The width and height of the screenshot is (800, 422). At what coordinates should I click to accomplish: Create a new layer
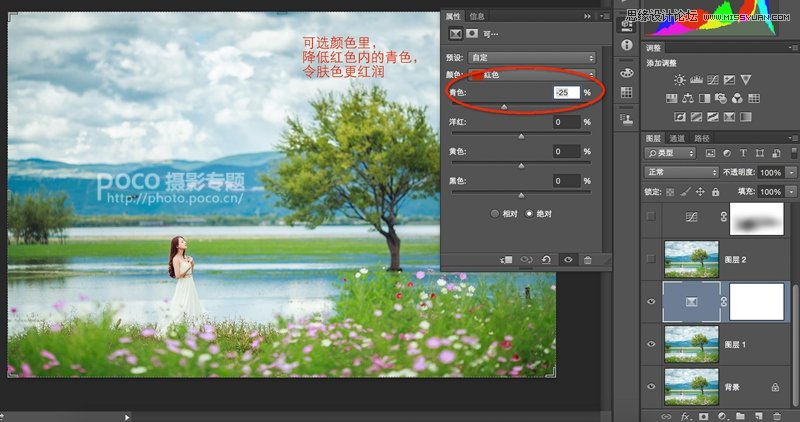coord(759,417)
